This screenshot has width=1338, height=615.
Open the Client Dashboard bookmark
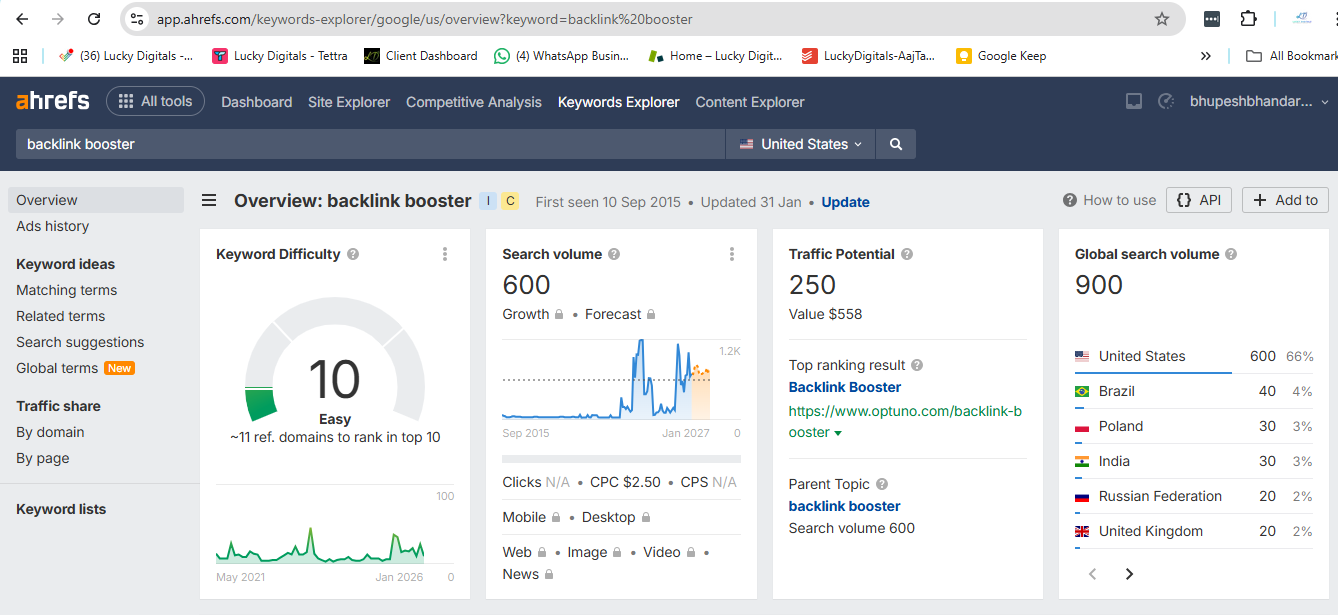pyautogui.click(x=421, y=56)
